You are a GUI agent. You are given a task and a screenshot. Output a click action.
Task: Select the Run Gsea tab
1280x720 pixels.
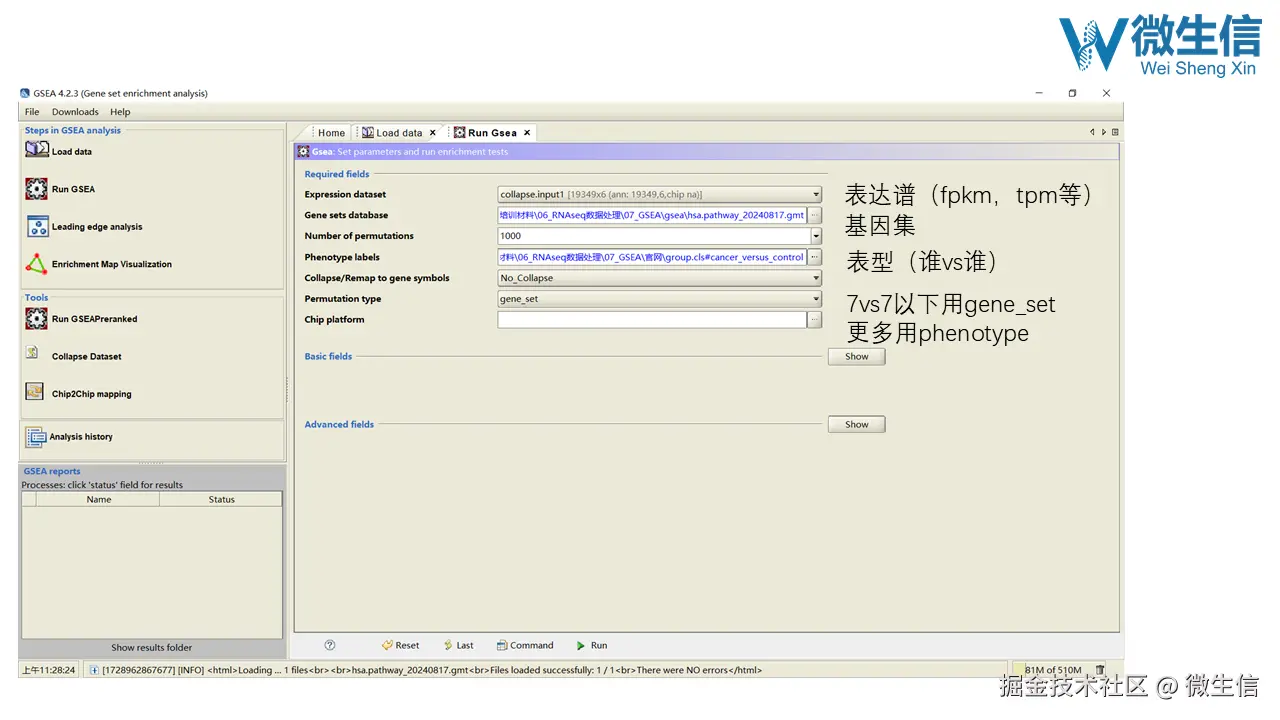click(492, 132)
